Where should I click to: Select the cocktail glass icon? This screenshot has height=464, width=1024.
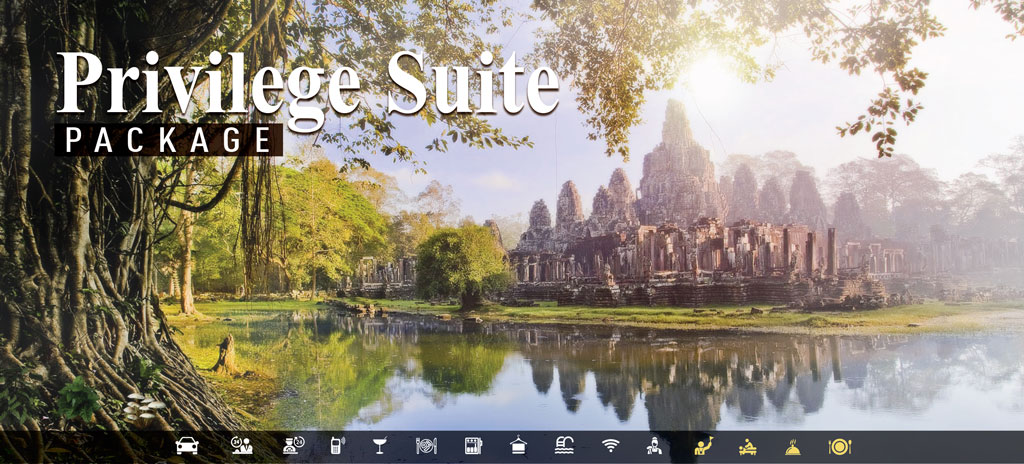[379, 446]
